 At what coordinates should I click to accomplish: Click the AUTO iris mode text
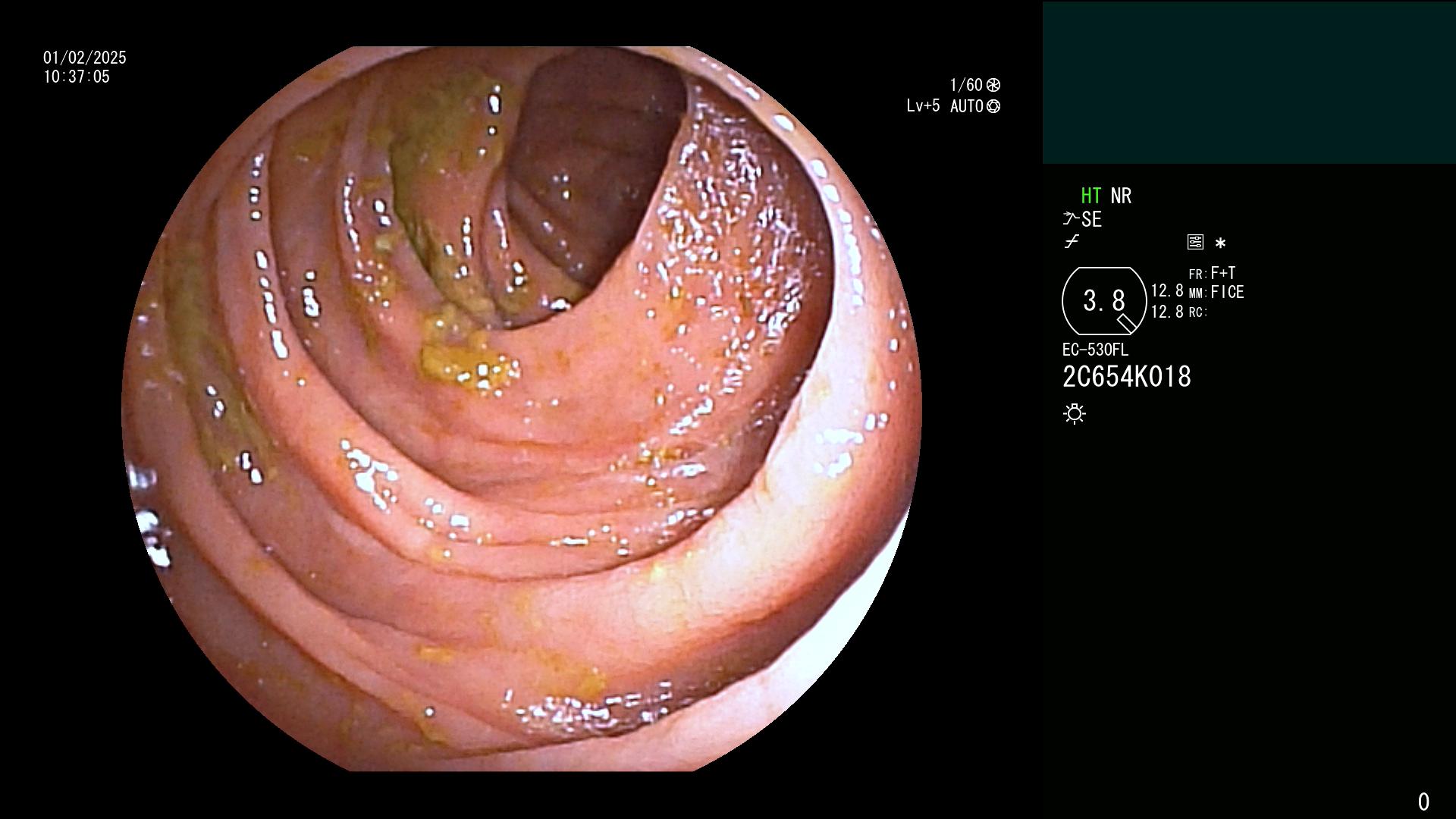967,106
